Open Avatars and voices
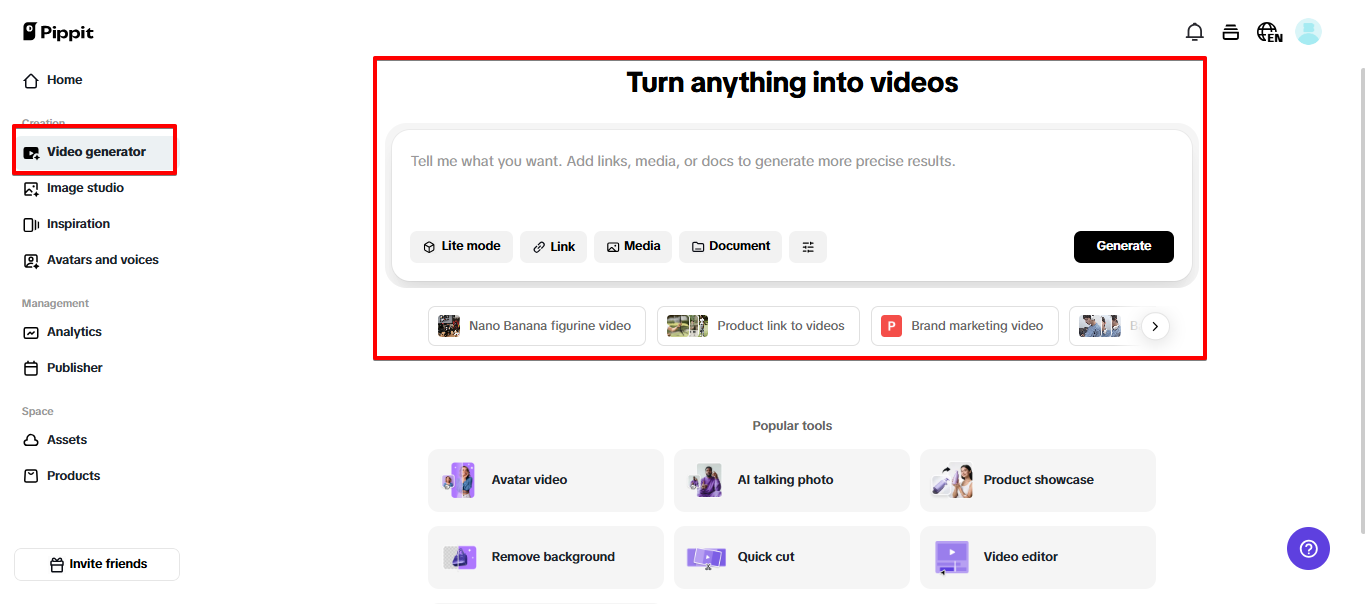This screenshot has width=1365, height=604. [102, 260]
